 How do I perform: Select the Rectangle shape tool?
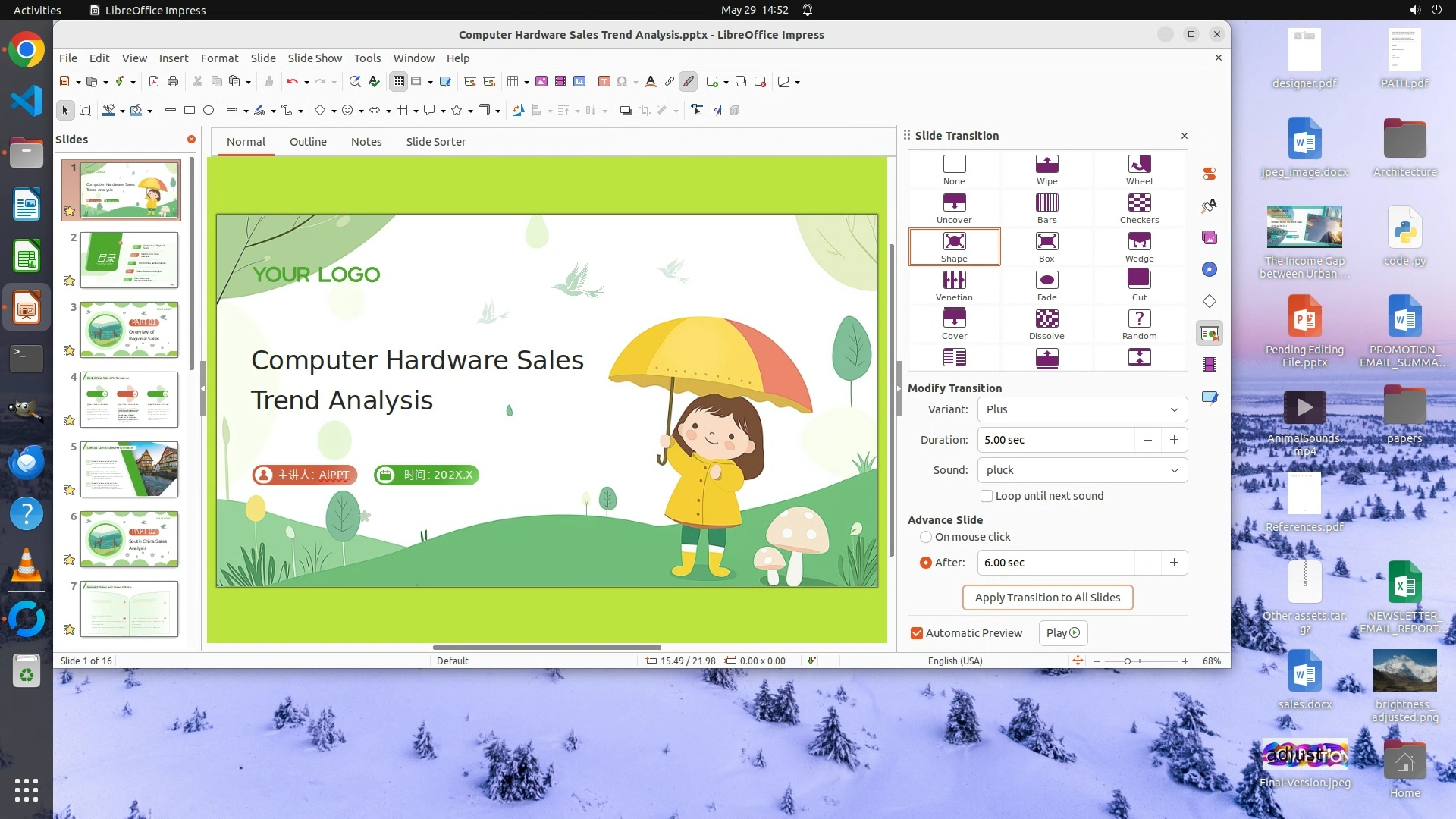tap(190, 111)
